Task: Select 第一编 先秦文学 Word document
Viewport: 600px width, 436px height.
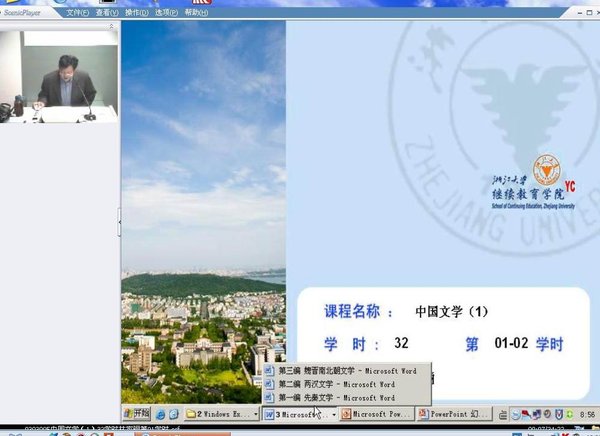Action: pos(343,396)
